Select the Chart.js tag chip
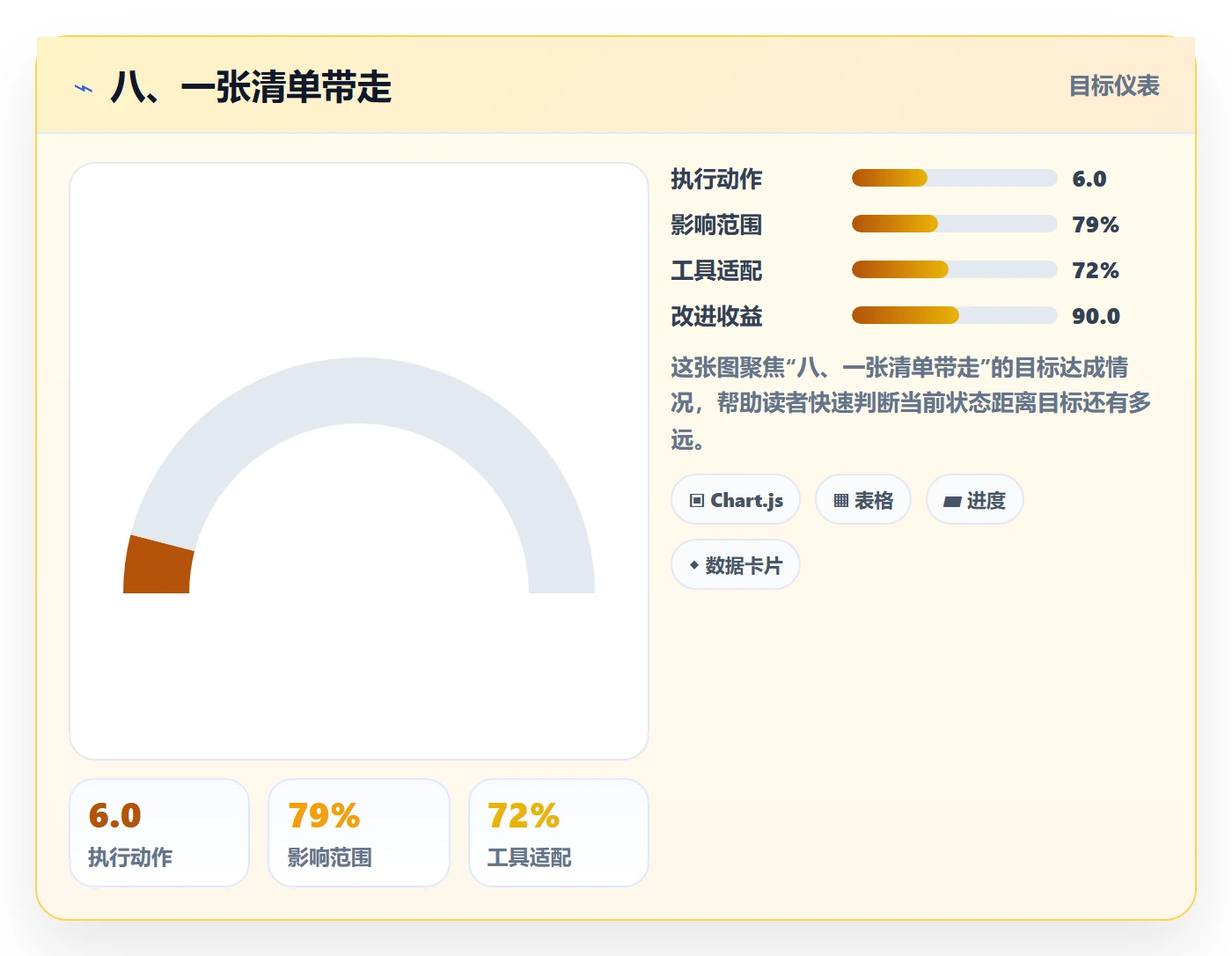The height and width of the screenshot is (956, 1232). 736,500
